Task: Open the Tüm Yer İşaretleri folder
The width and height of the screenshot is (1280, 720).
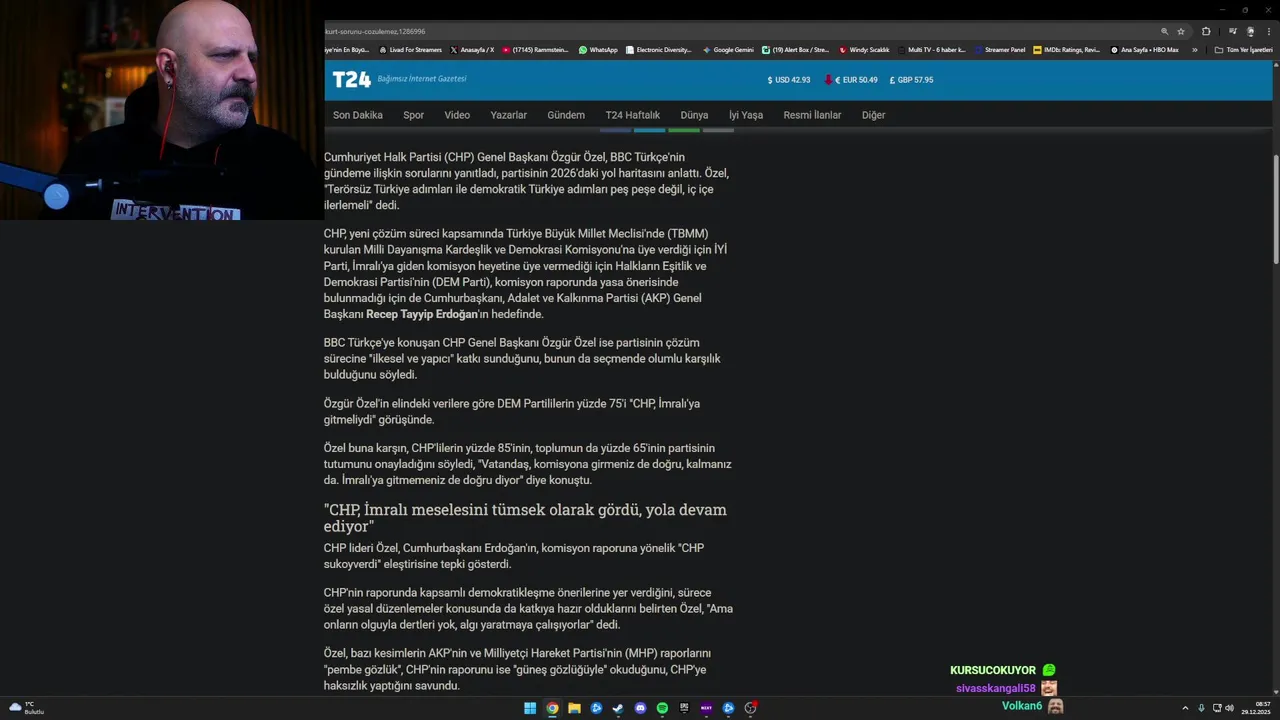Action: 1244,50
